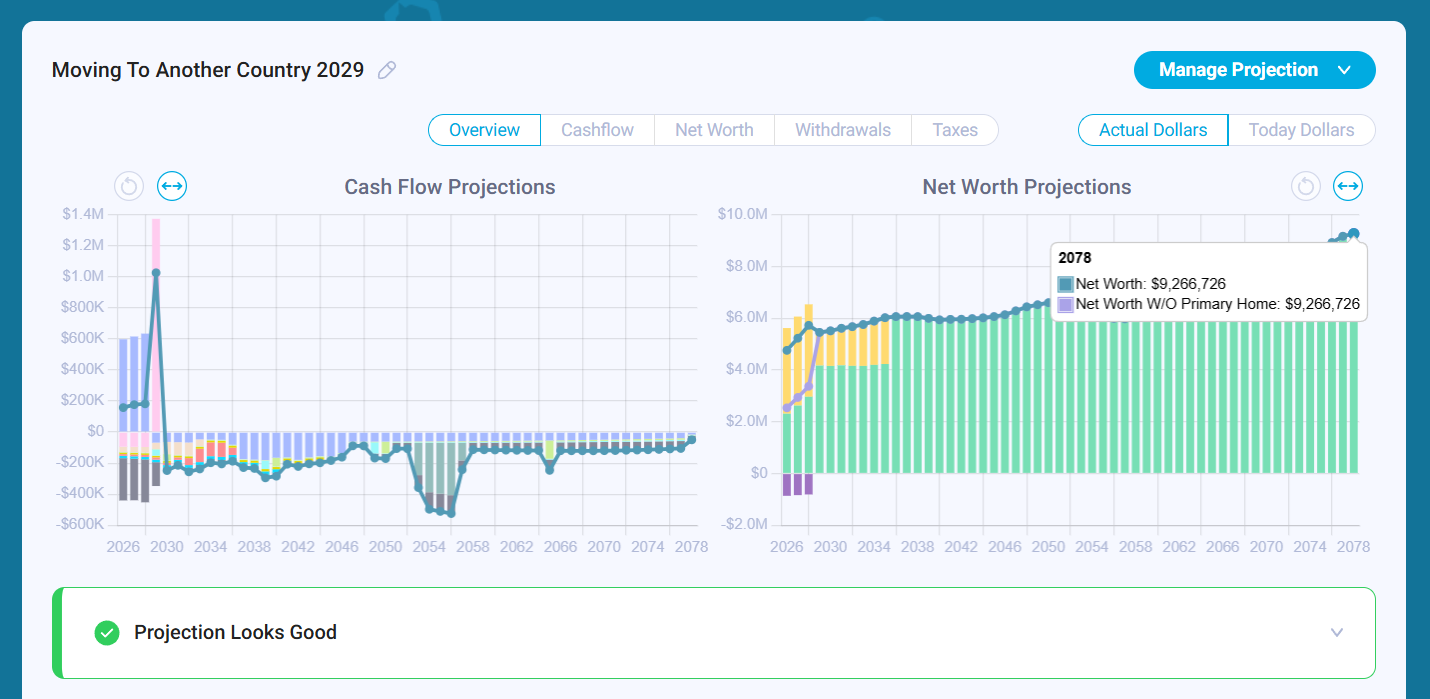Click the Projection Looks Good label
Screen dimensions: 1430x699
pyautogui.click(x=235, y=632)
